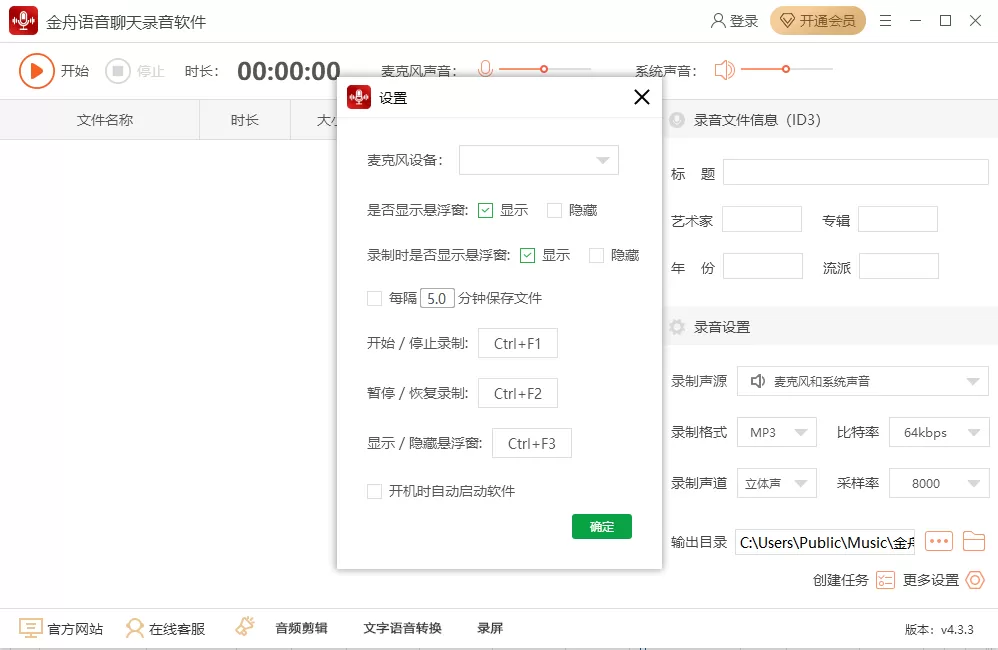Open 在线客服 via person icon
The width and height of the screenshot is (998, 650).
[134, 628]
